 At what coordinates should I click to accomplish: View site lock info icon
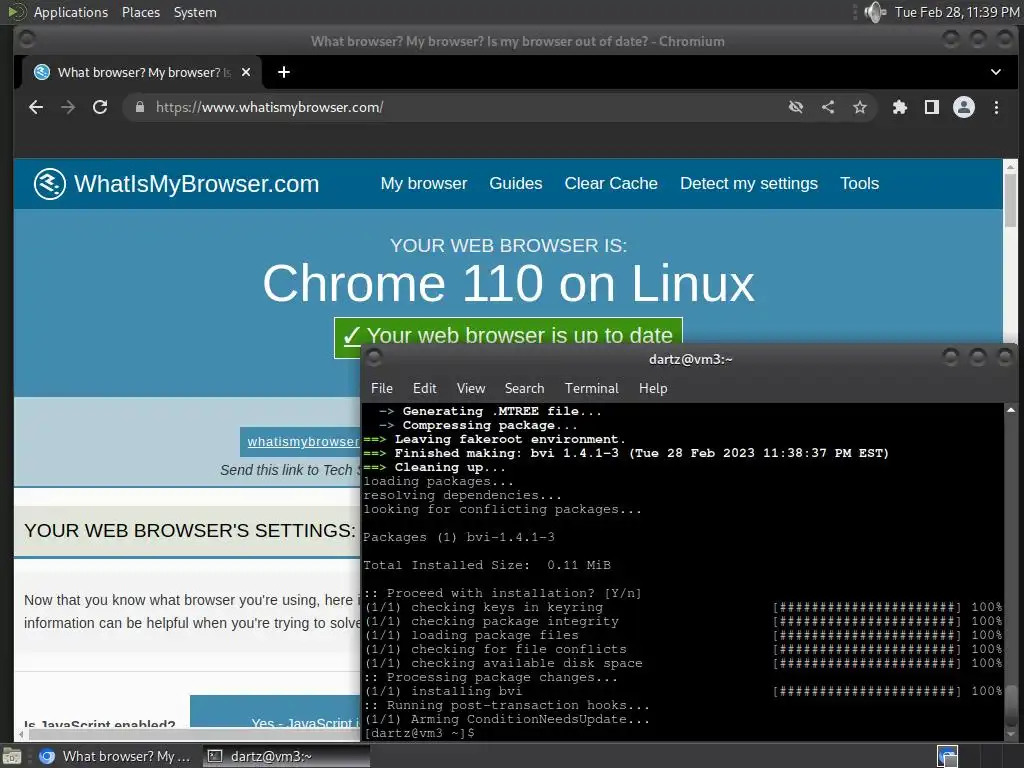pyautogui.click(x=139, y=107)
